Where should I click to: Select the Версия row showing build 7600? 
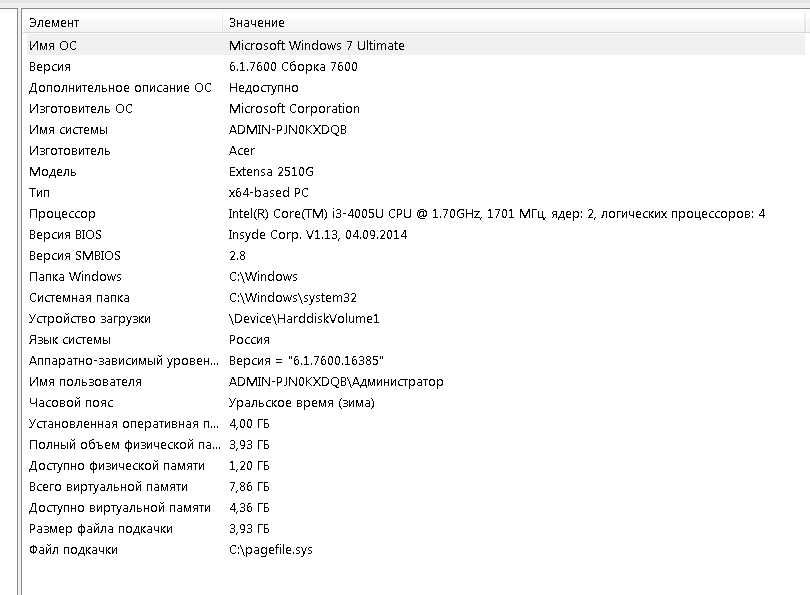(415, 67)
